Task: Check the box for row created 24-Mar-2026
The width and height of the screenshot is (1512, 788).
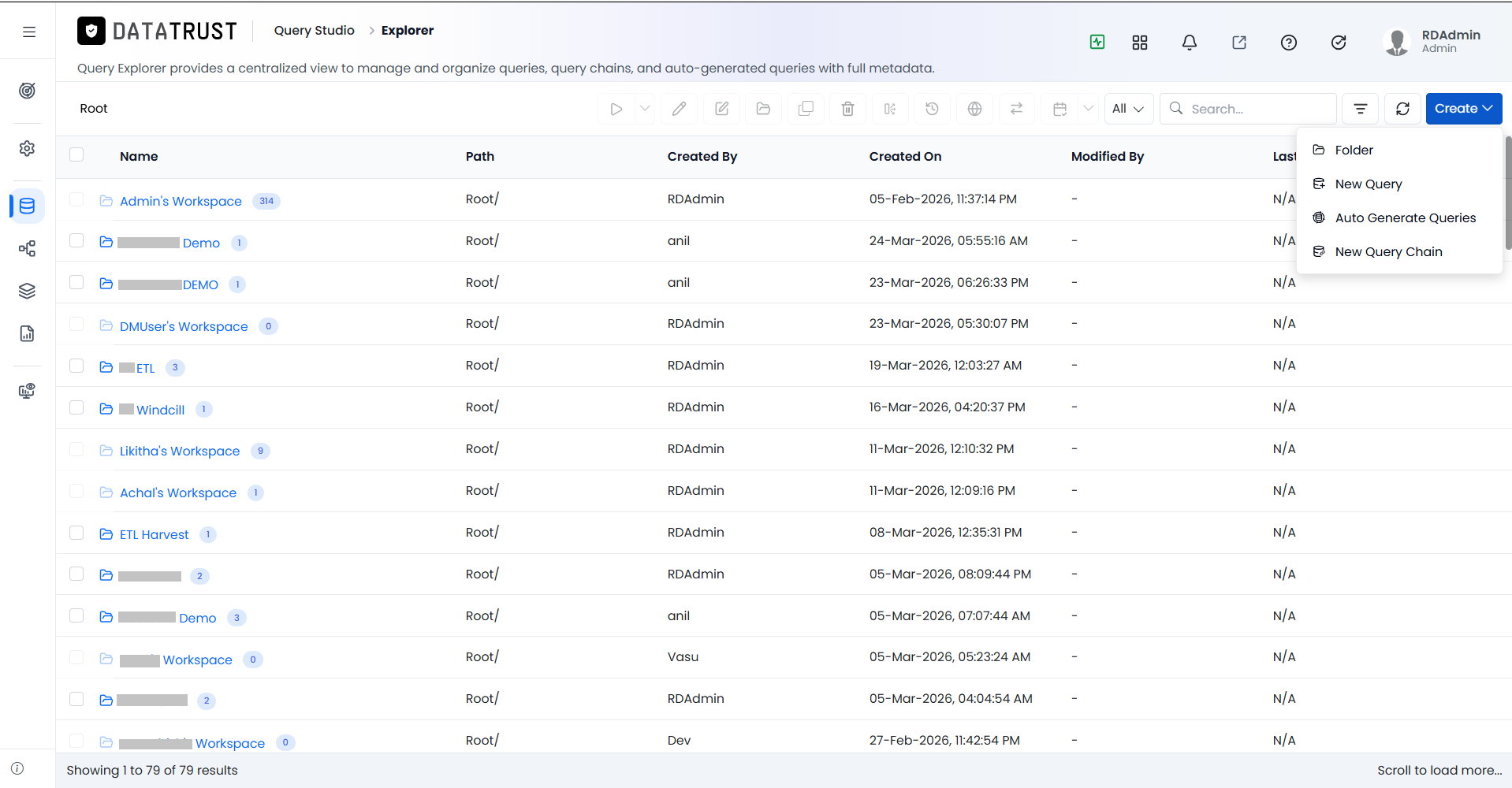Action: click(76, 240)
